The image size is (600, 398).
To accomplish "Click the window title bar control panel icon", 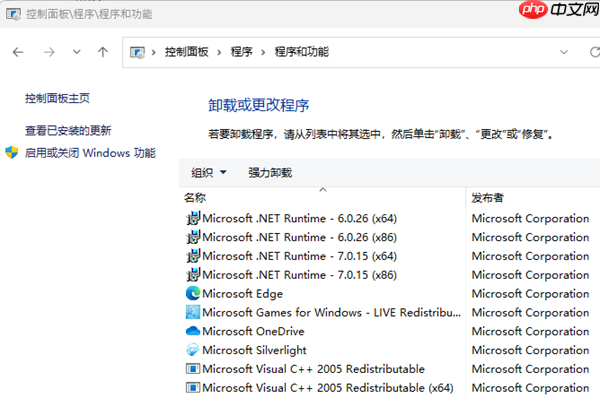I will point(13,14).
